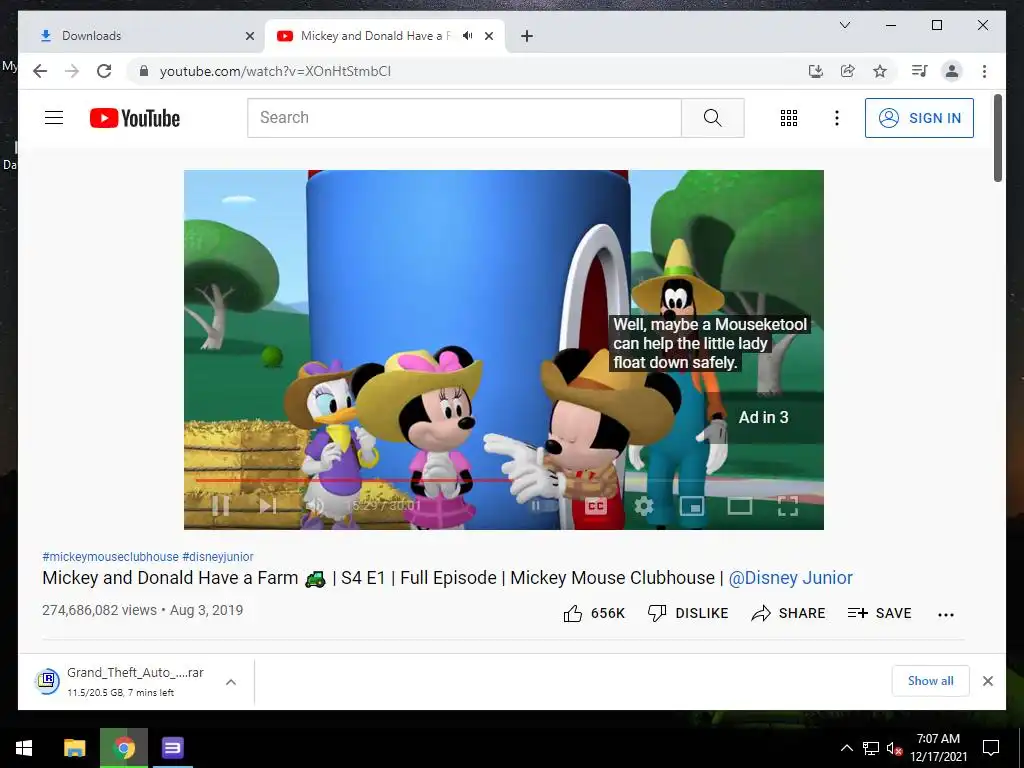Pause the video with the player pause button
Image resolution: width=1024 pixels, height=768 pixels.
point(221,505)
